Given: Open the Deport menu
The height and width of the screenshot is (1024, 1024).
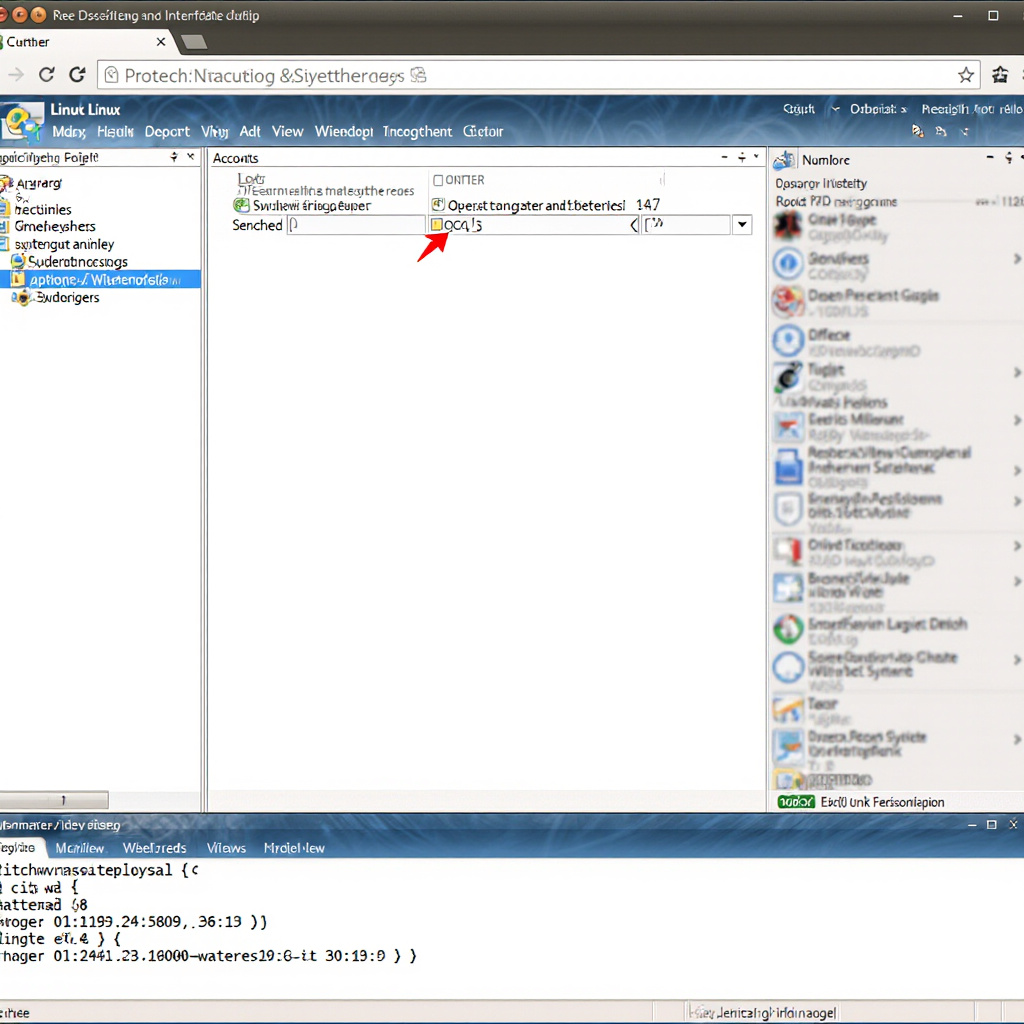Looking at the screenshot, I should (x=167, y=131).
